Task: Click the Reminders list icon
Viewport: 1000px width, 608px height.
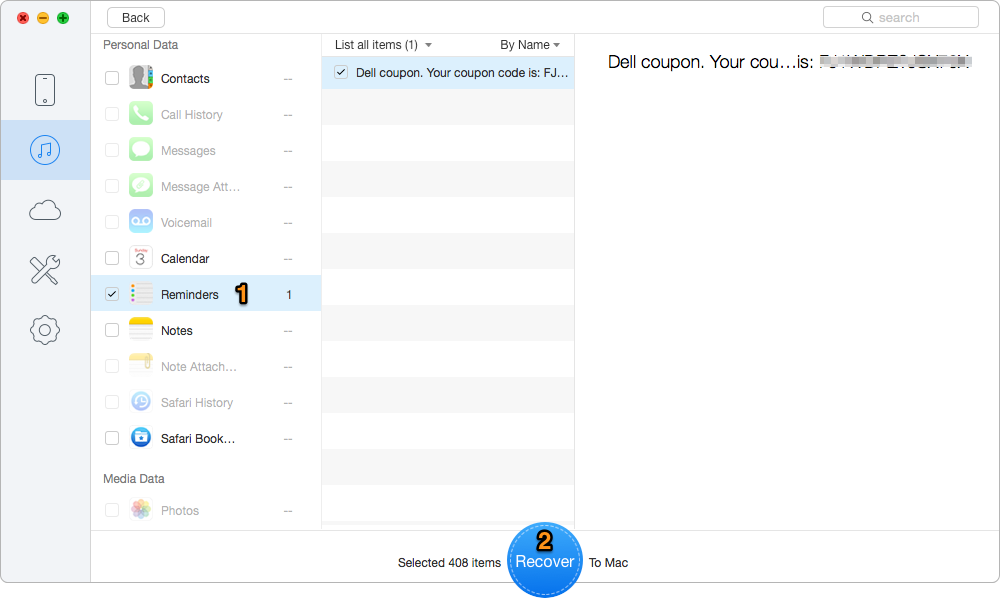Action: click(141, 294)
